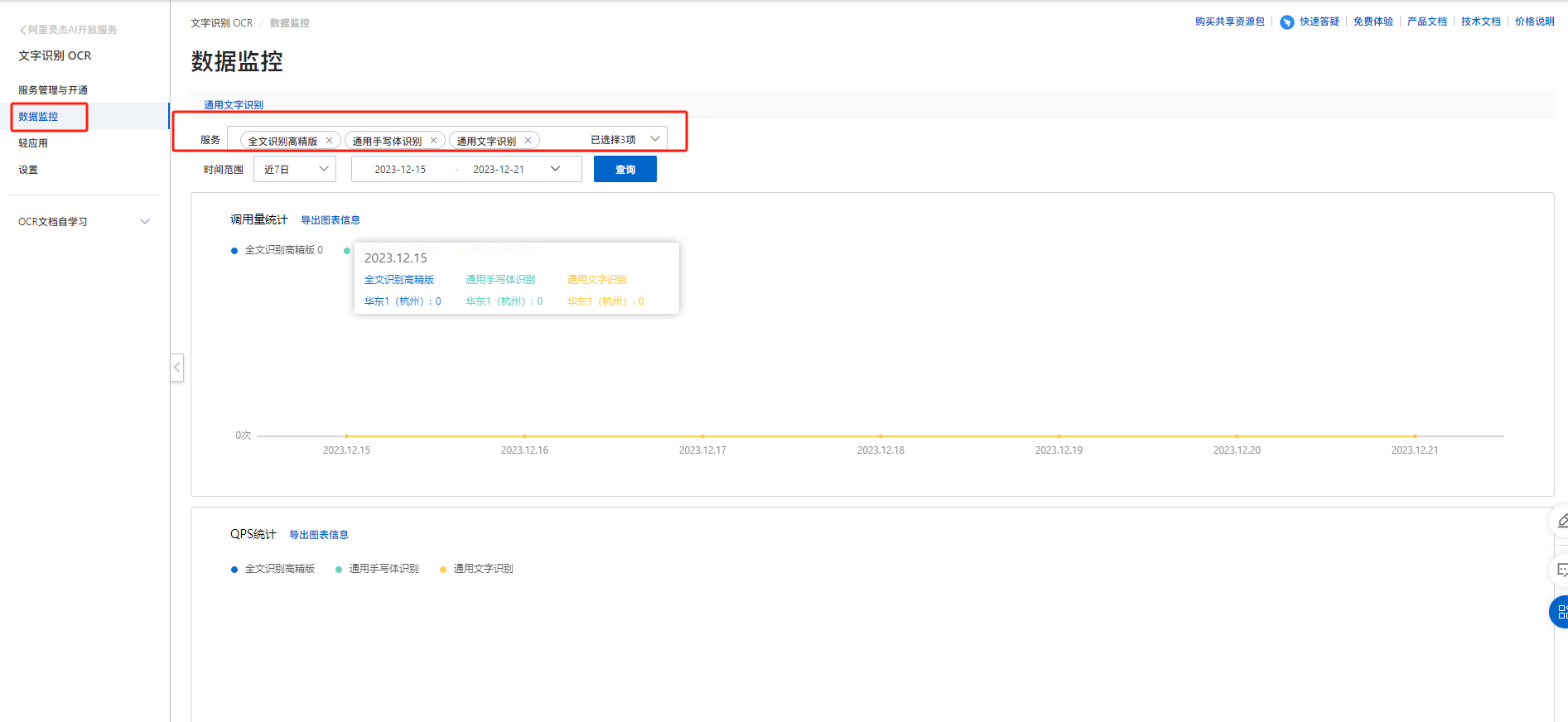This screenshot has height=722, width=1568.
Task: Click chart data point at 2023.12.20
Action: pos(1237,436)
